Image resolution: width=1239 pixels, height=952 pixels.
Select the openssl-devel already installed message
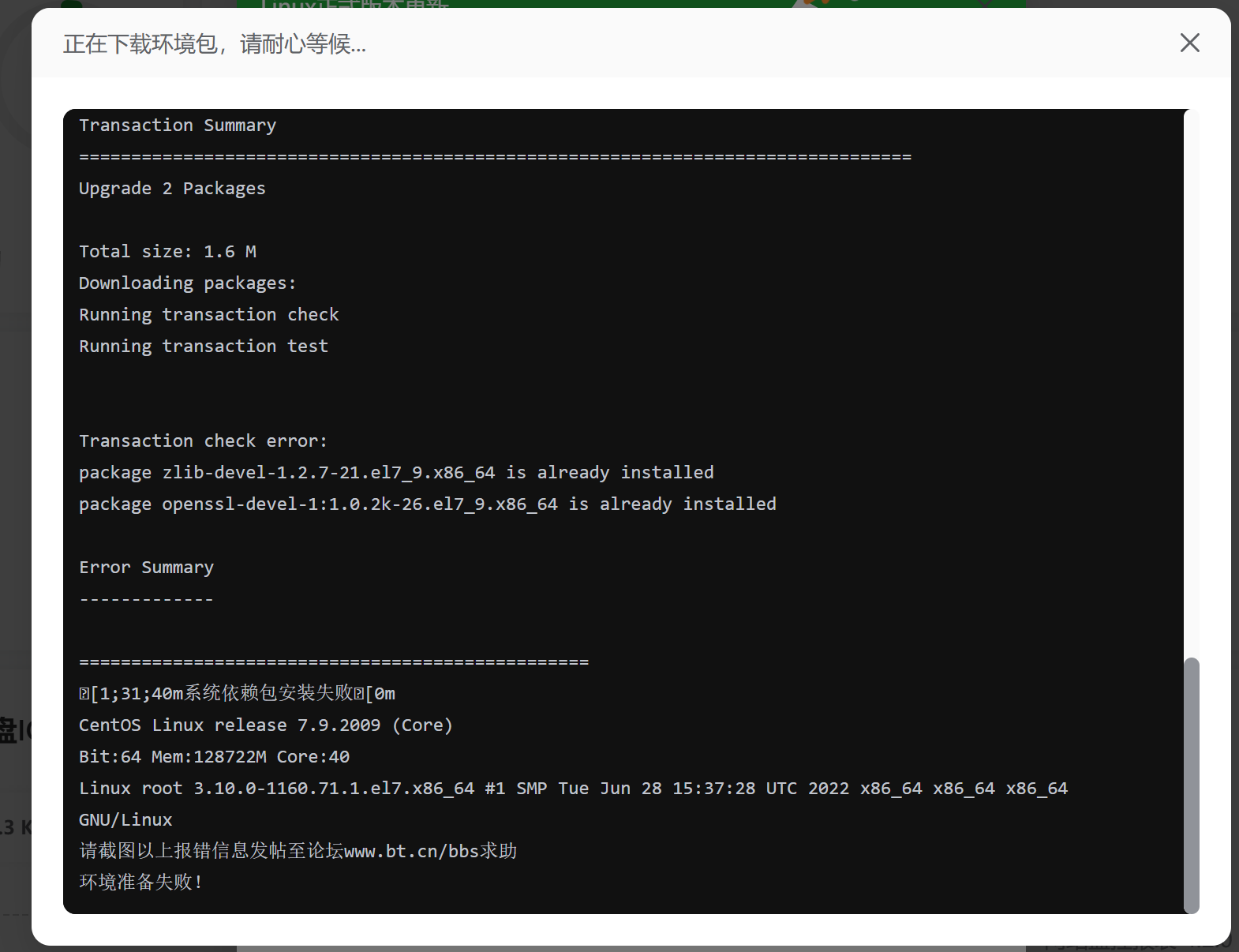(x=426, y=504)
